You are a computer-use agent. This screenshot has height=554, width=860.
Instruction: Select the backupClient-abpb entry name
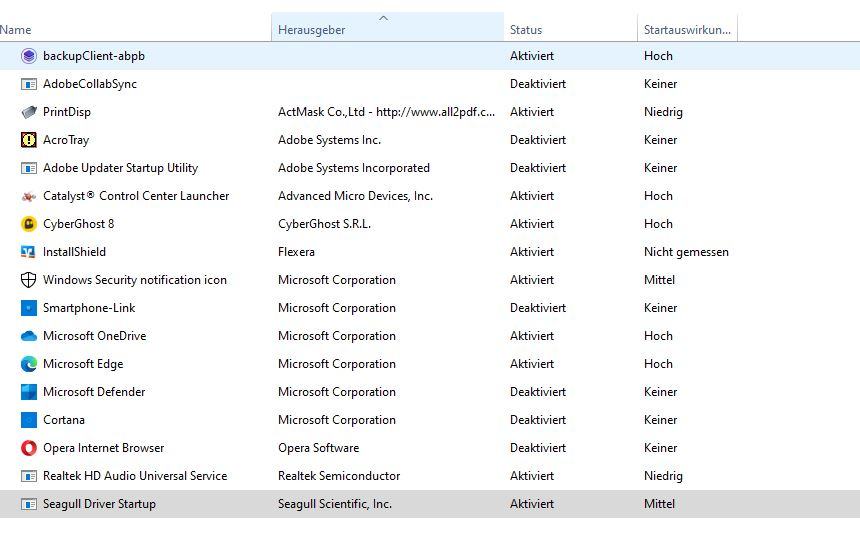(94, 56)
